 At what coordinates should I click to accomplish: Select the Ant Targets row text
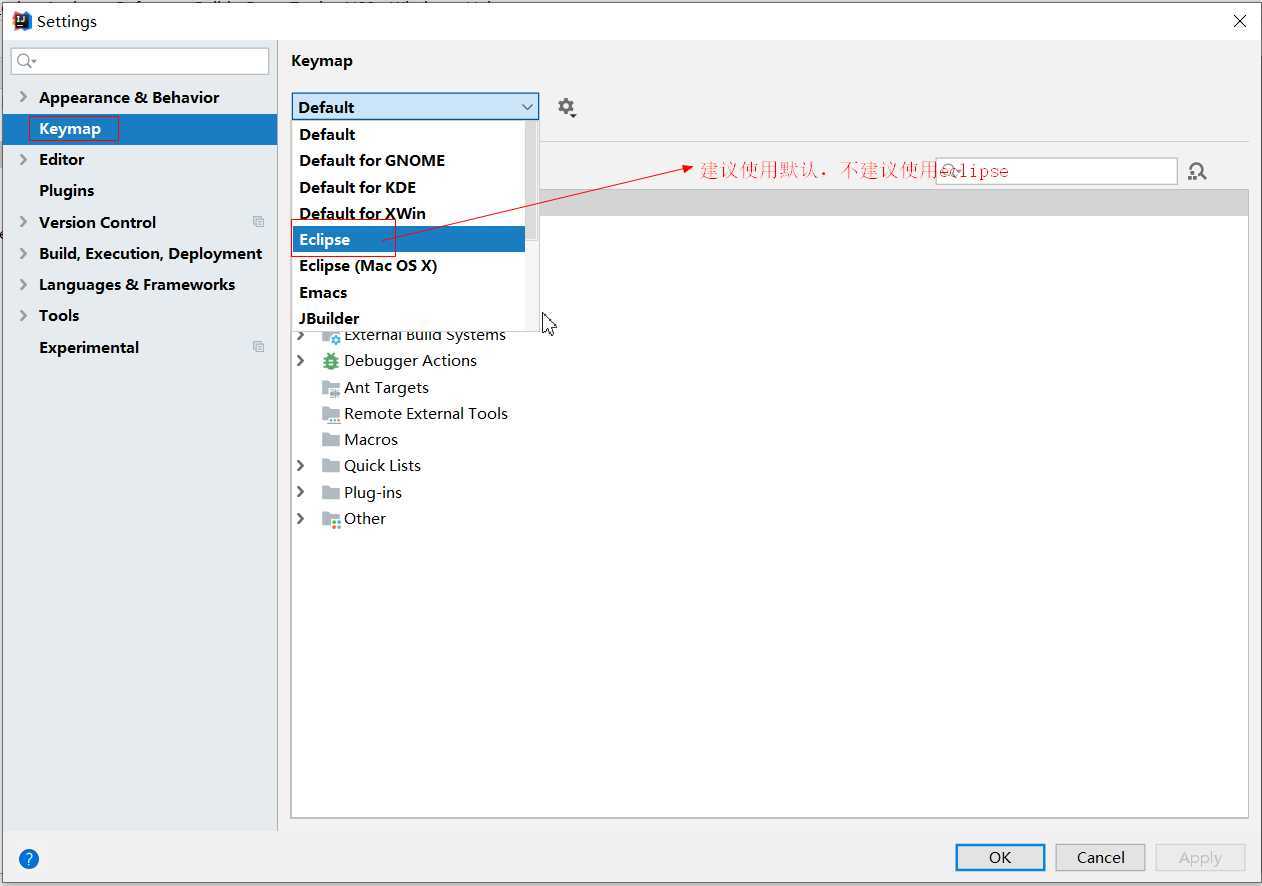(386, 388)
